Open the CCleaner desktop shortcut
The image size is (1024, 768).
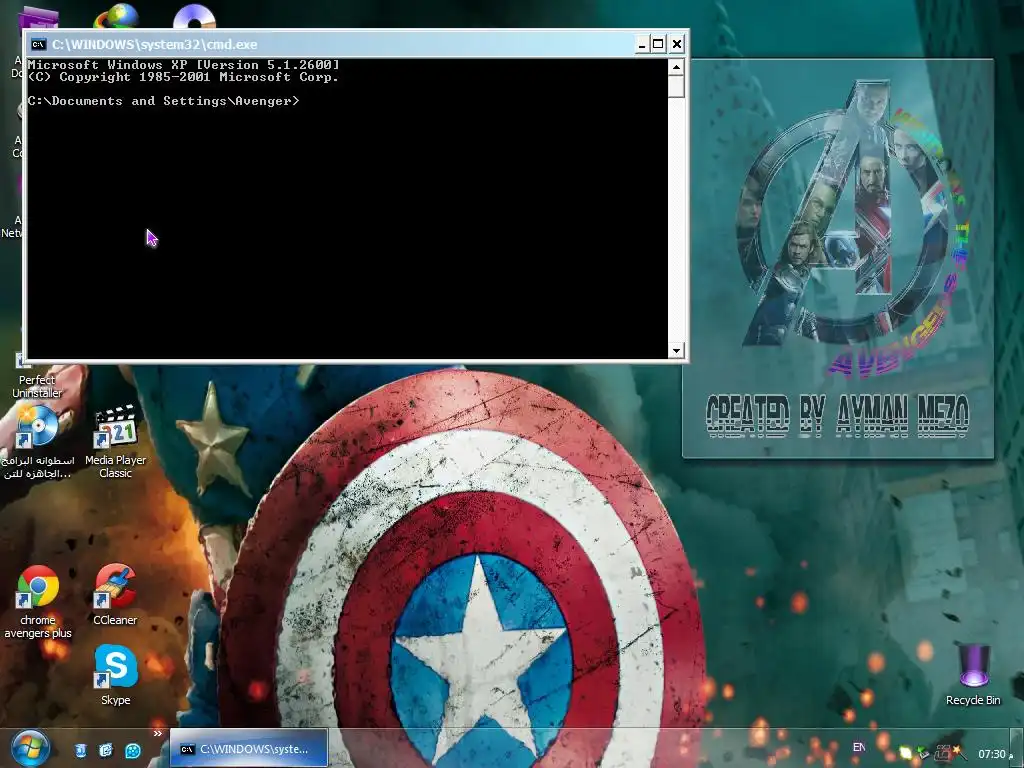click(115, 595)
